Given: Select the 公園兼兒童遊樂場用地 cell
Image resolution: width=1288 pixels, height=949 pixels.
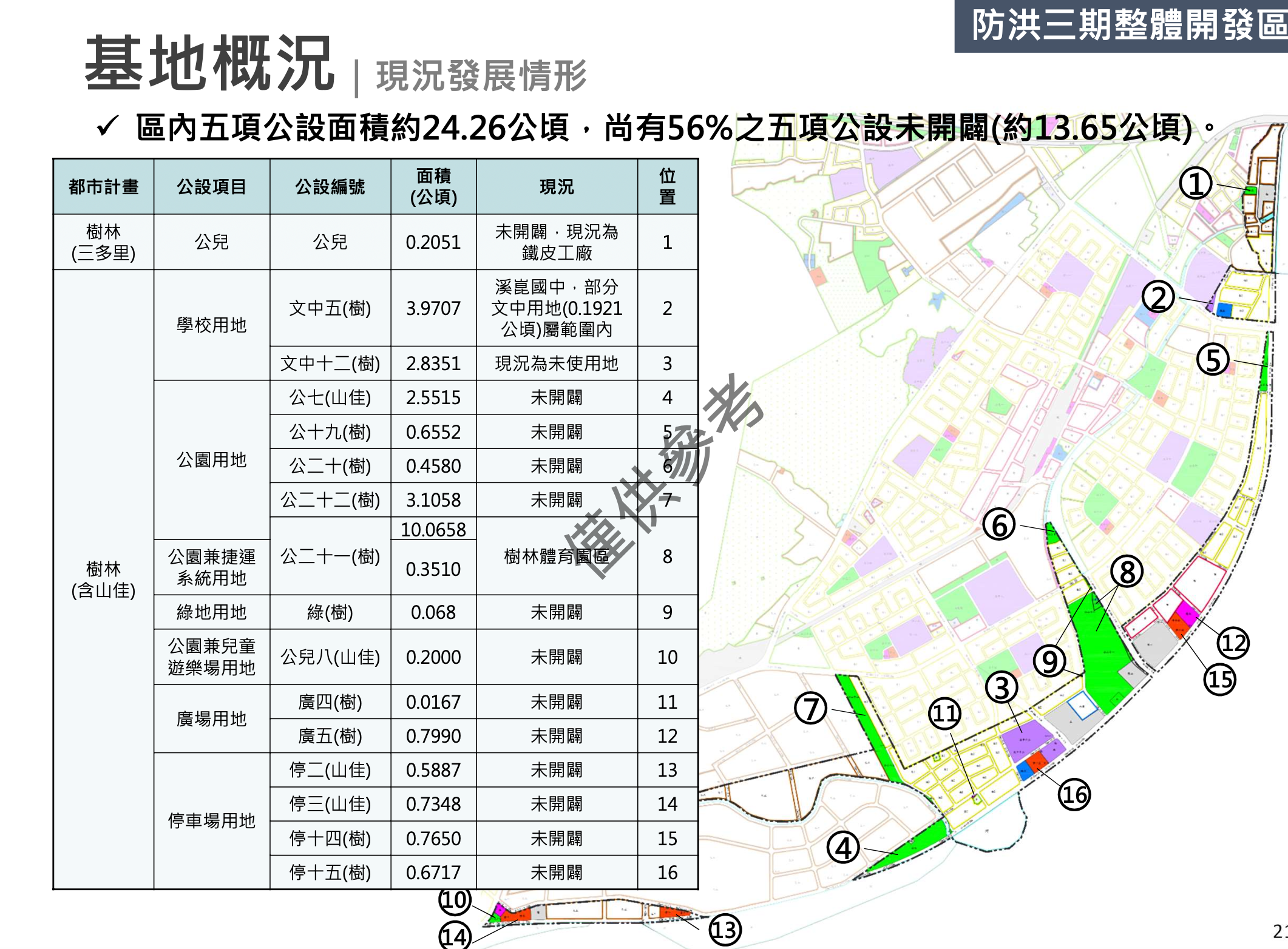Looking at the screenshot, I should (212, 657).
